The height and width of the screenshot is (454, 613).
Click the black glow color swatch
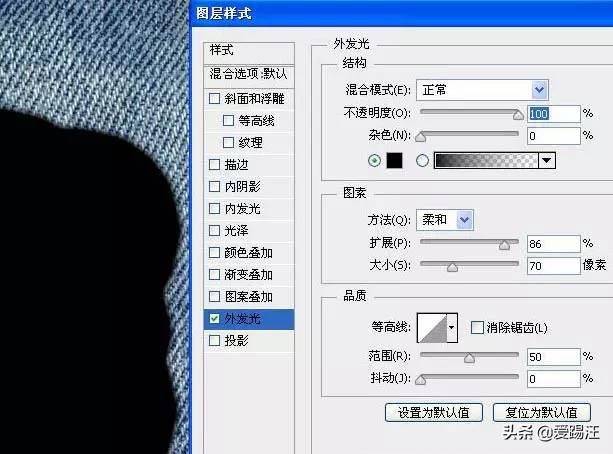(x=394, y=161)
